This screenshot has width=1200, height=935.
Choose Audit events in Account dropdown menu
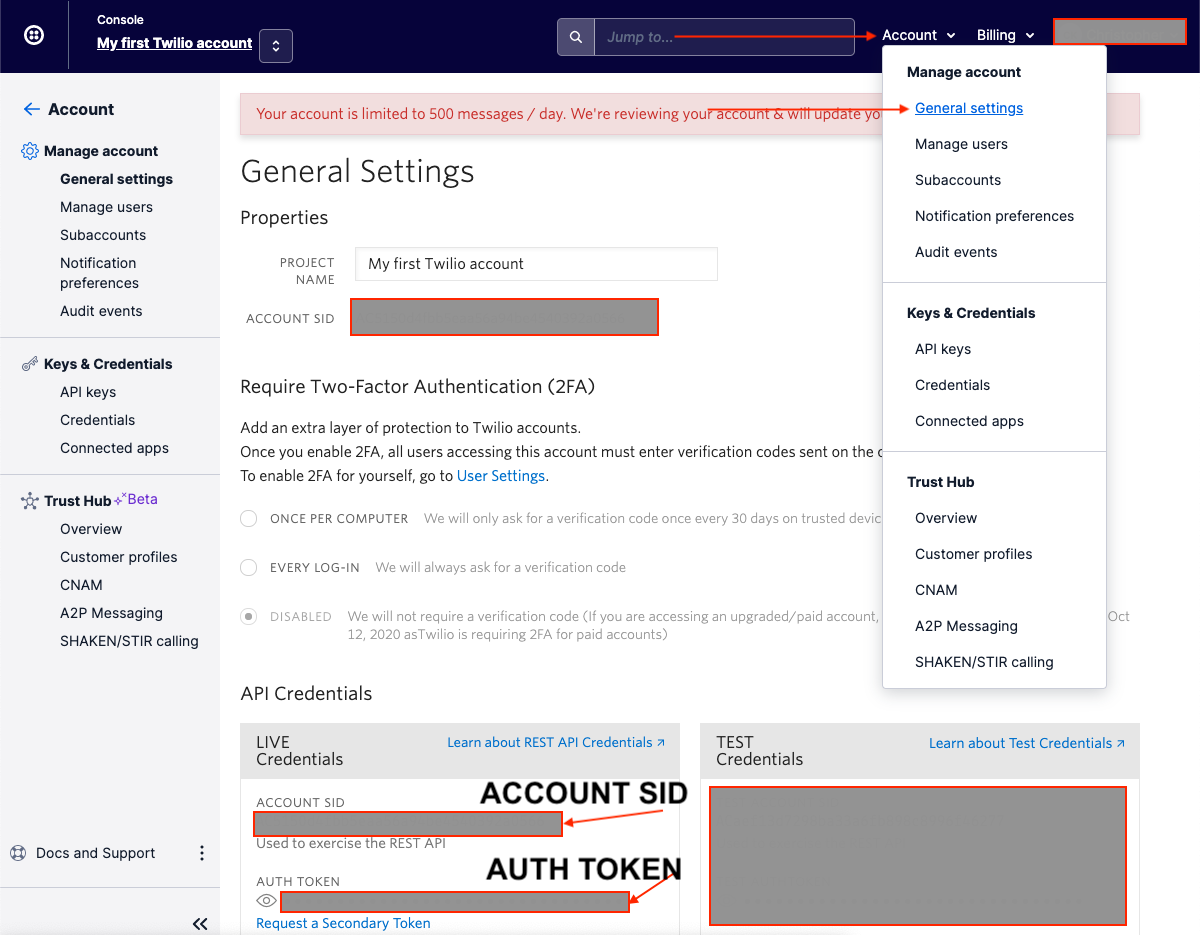(x=956, y=252)
